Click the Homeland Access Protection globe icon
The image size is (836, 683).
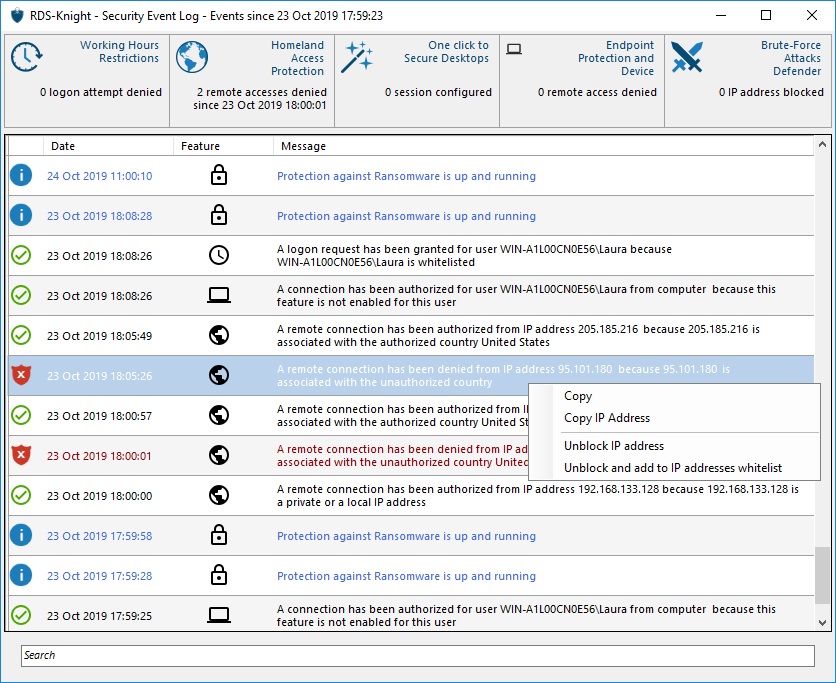point(192,57)
